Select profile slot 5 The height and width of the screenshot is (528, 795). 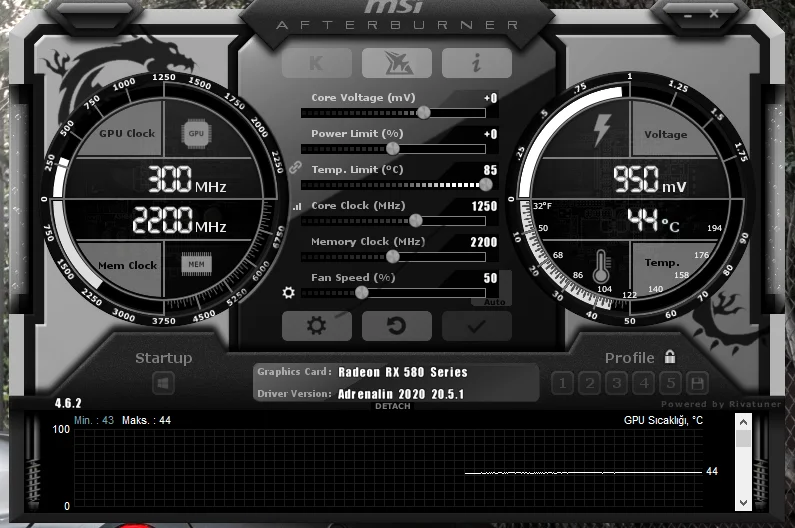pyautogui.click(x=671, y=383)
